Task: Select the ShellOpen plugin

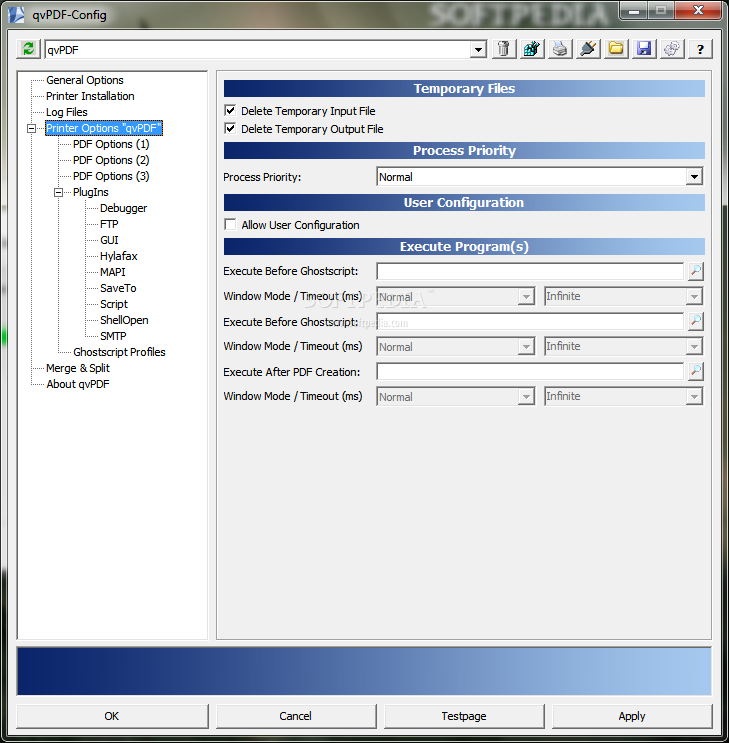Action: [x=124, y=320]
